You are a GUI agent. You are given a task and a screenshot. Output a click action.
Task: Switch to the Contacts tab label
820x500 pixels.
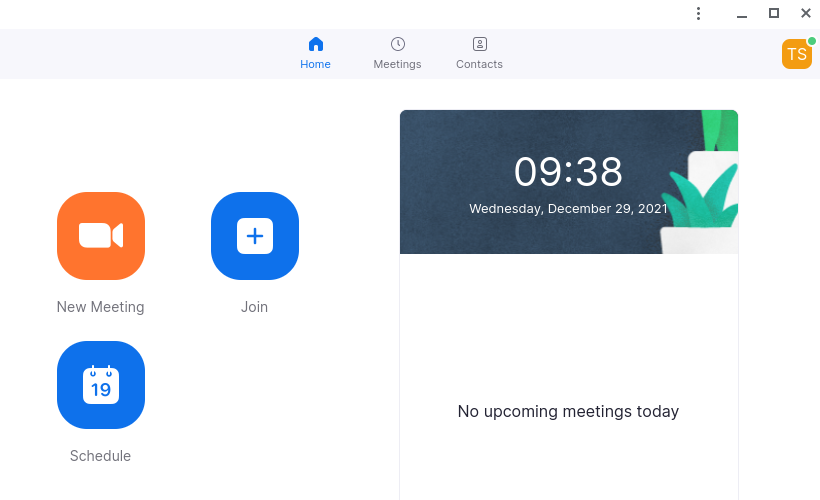[479, 64]
